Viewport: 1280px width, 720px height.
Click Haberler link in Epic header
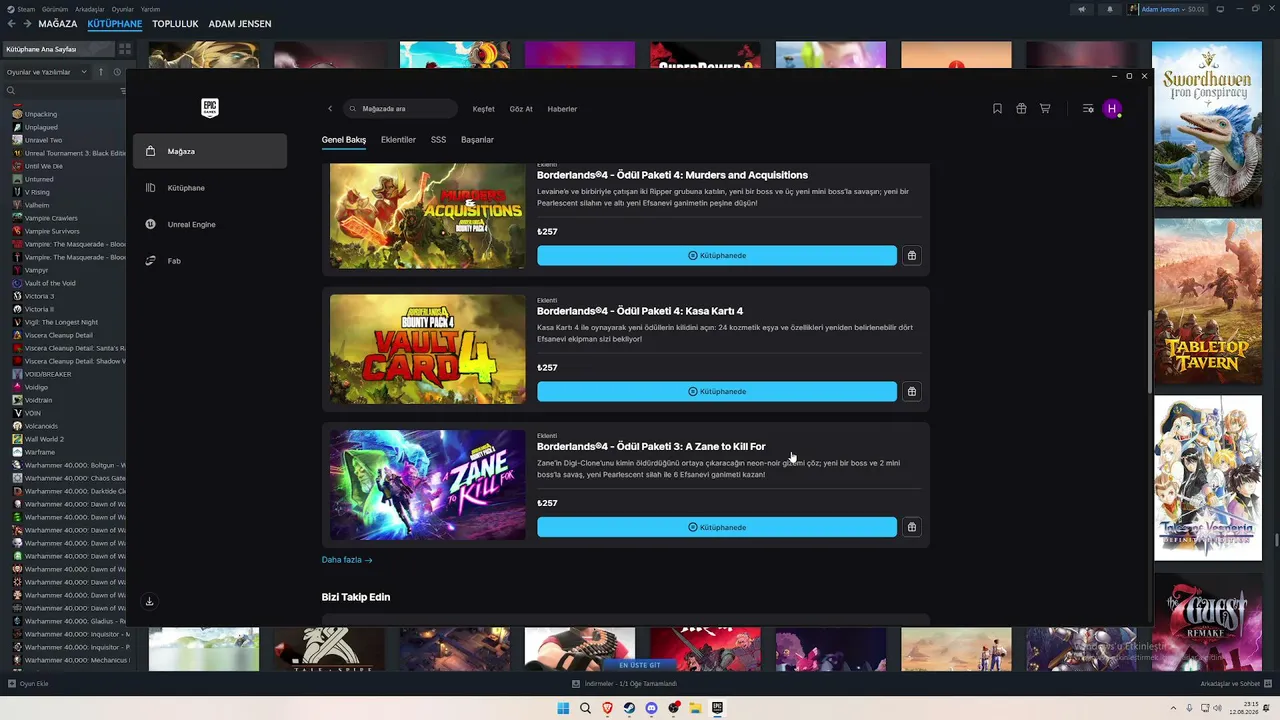[x=562, y=109]
